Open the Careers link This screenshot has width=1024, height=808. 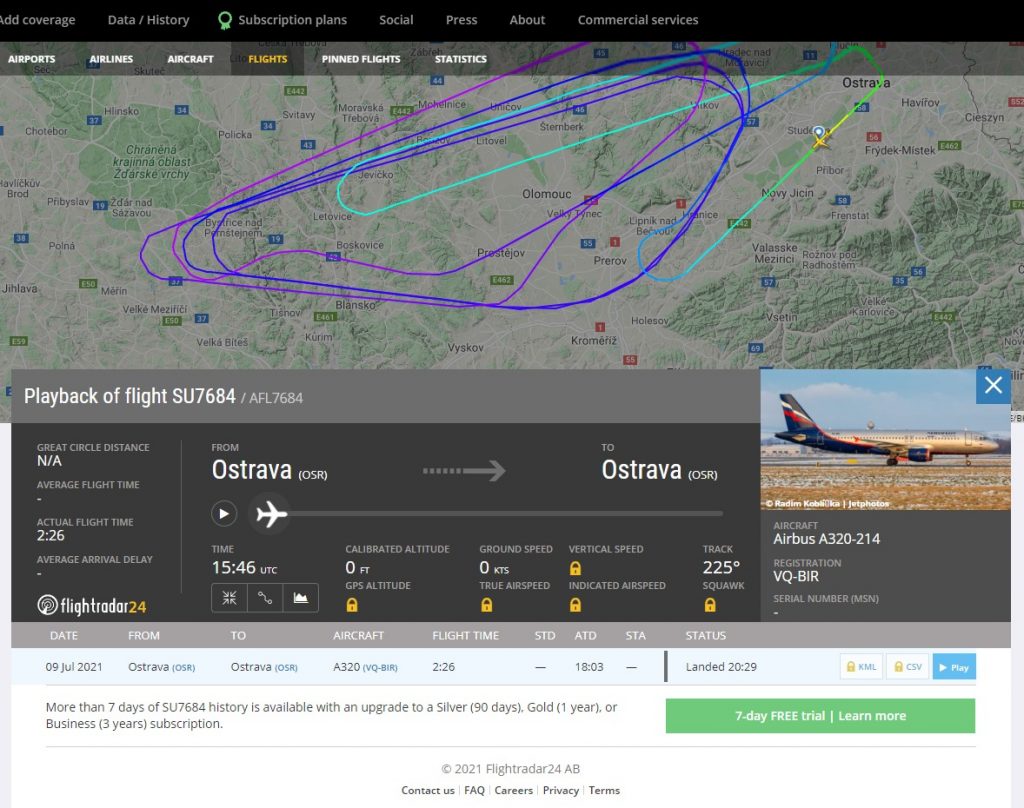[513, 790]
